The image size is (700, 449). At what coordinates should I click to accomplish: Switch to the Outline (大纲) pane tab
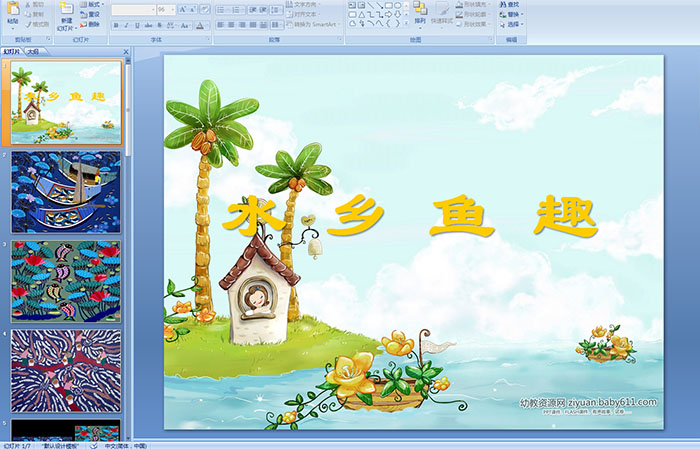tap(33, 51)
